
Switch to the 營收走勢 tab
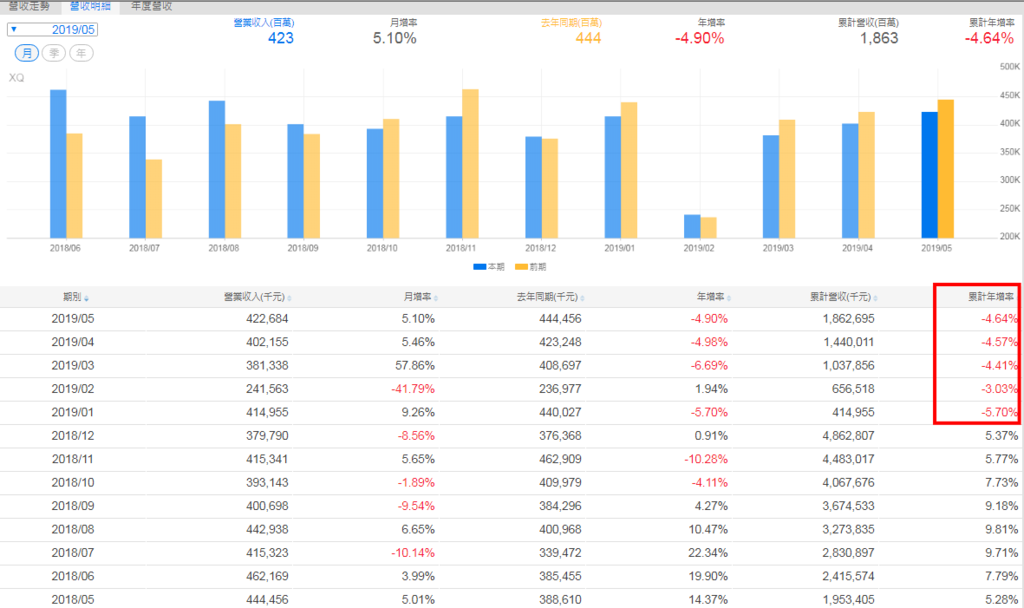coord(29,6)
